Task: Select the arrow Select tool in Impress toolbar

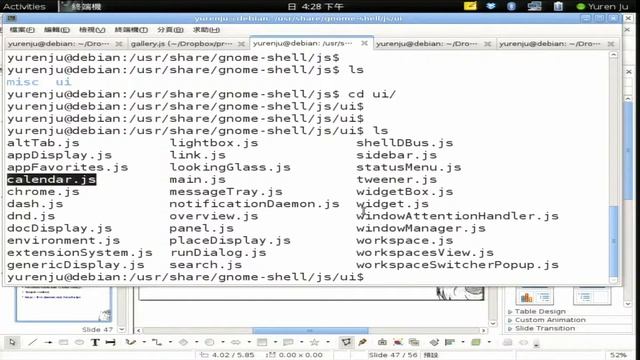Action: 12,342
